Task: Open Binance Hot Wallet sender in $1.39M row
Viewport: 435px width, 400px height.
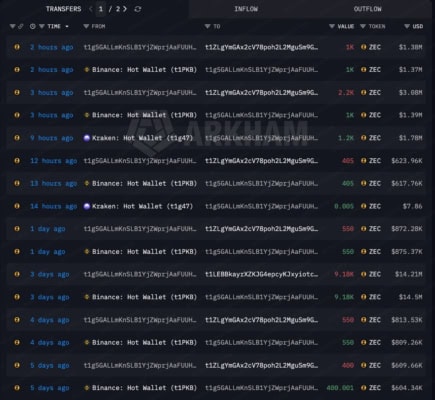Action: (x=144, y=115)
